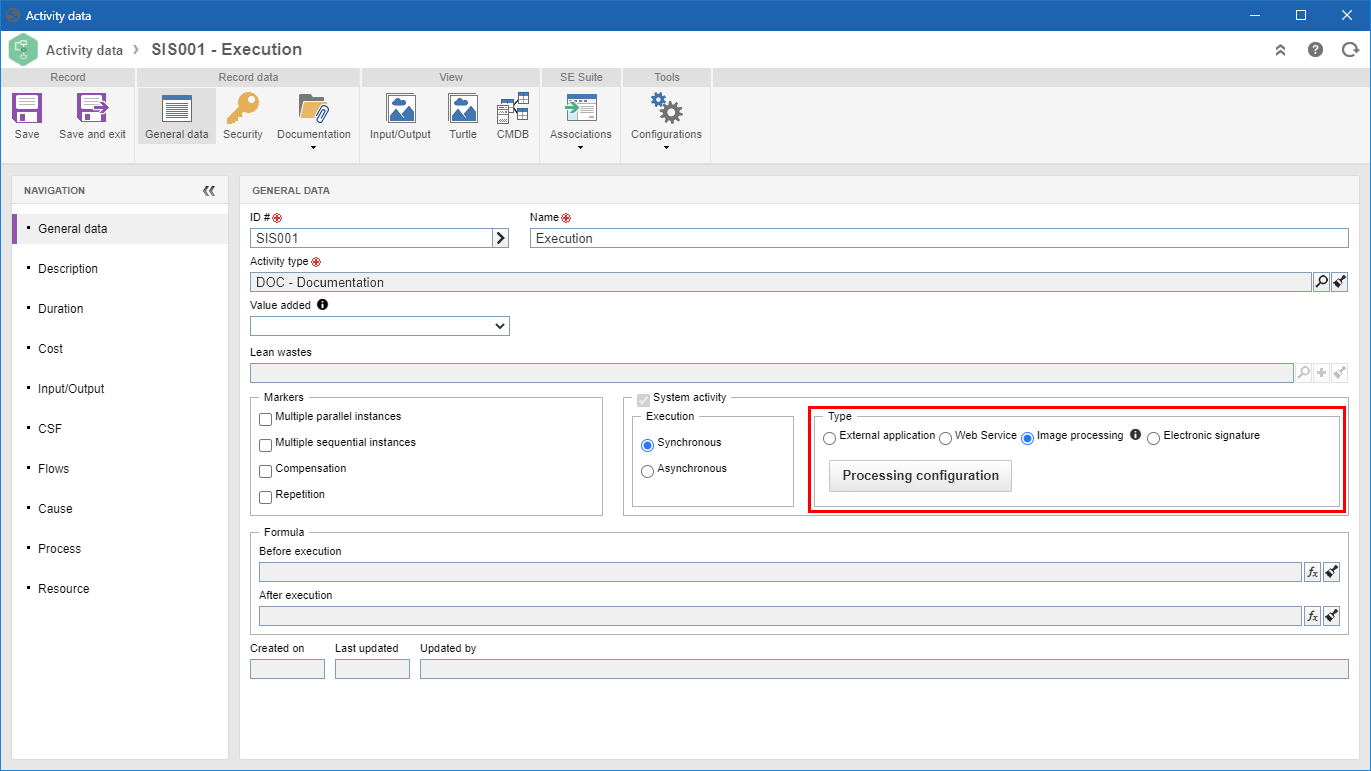The width and height of the screenshot is (1371, 771).
Task: Click the Save icon
Action: [27, 108]
